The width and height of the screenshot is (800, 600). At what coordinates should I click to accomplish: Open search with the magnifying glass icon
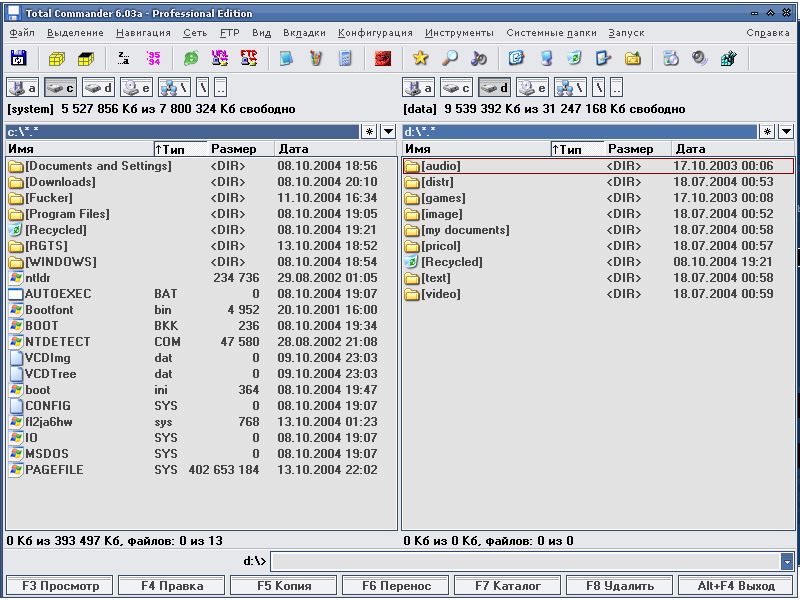coord(449,58)
